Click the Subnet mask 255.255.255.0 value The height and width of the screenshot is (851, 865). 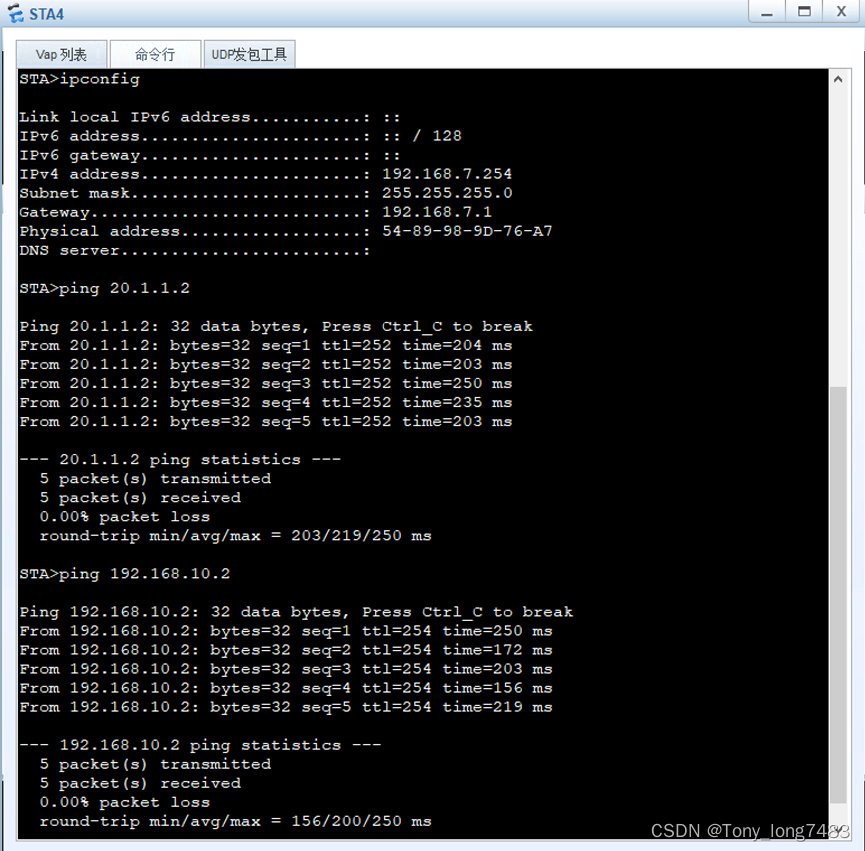click(x=447, y=193)
